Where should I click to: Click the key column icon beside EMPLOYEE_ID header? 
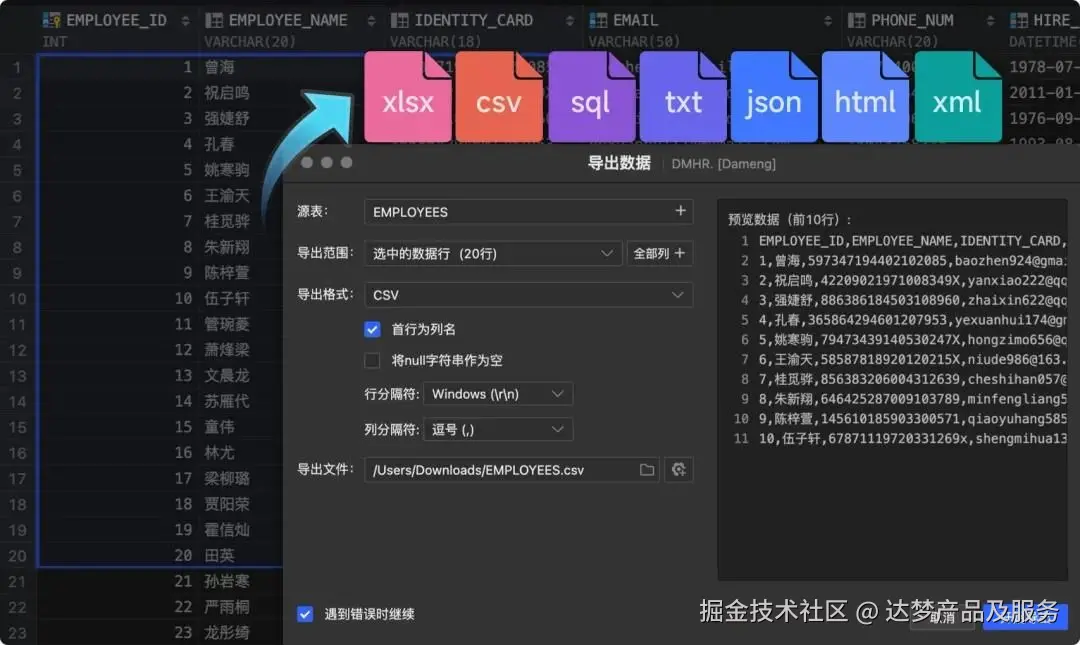(x=52, y=21)
